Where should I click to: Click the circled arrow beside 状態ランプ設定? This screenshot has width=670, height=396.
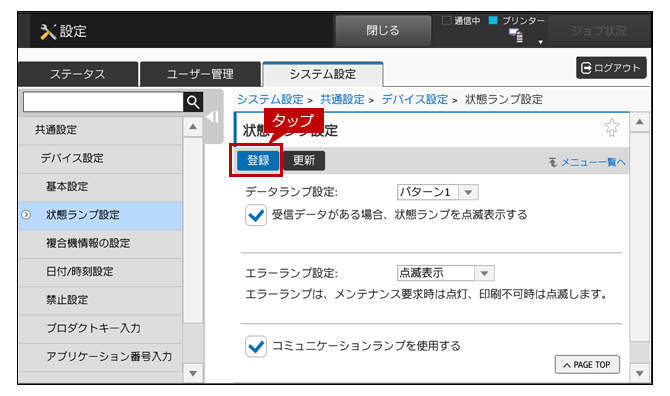(26, 214)
